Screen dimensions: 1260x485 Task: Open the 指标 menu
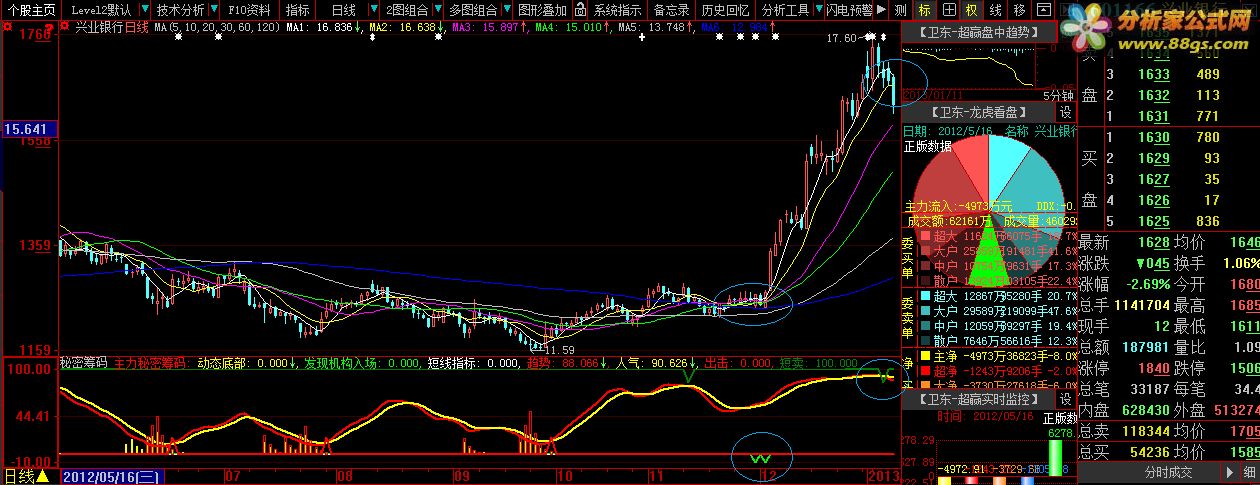[x=298, y=10]
